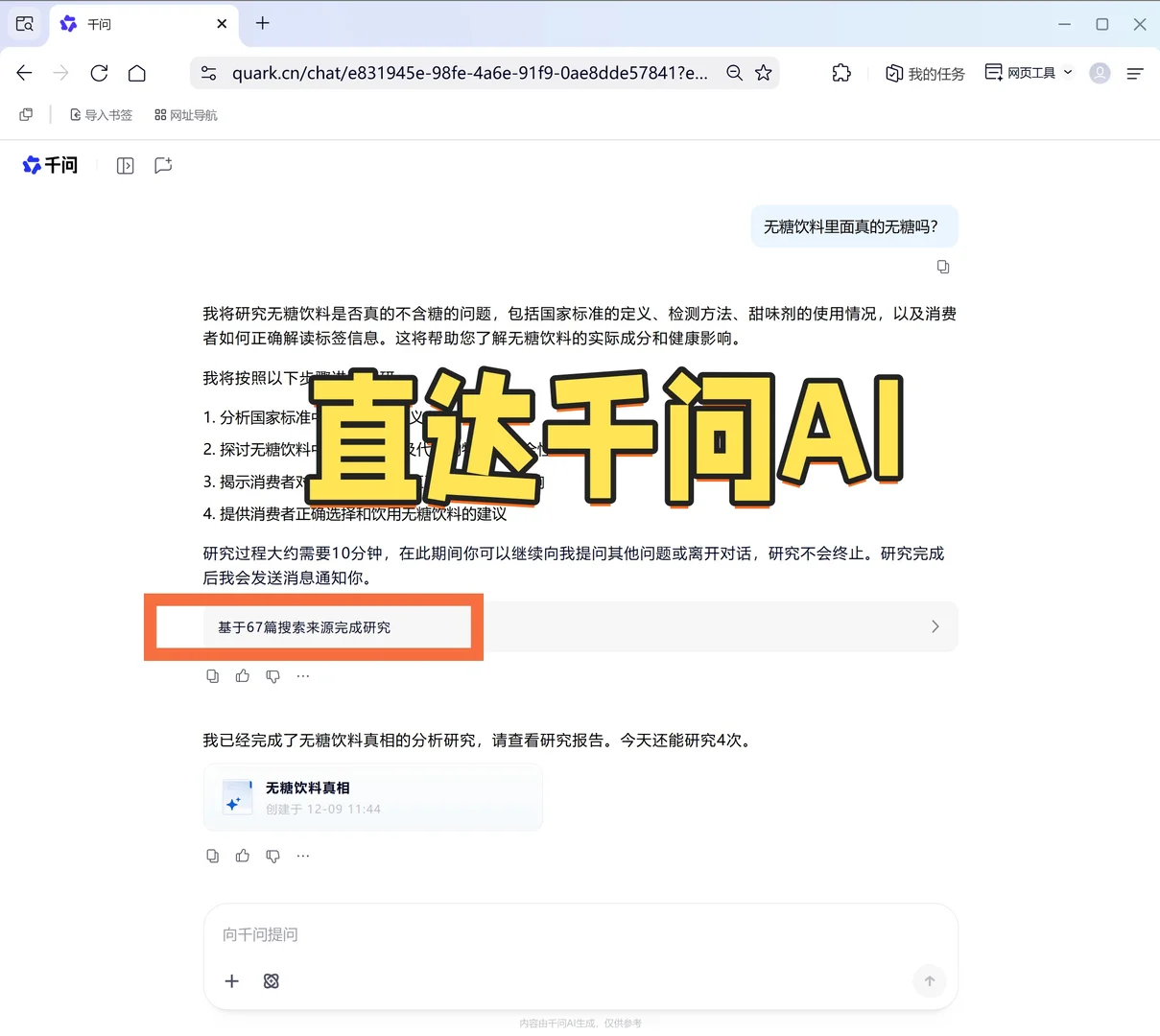Open the 无糖饮料真相 research report card

pyautogui.click(x=373, y=797)
